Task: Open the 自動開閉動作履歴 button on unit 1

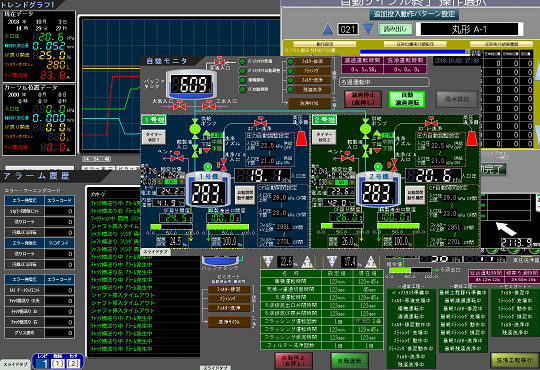Action: point(245,195)
